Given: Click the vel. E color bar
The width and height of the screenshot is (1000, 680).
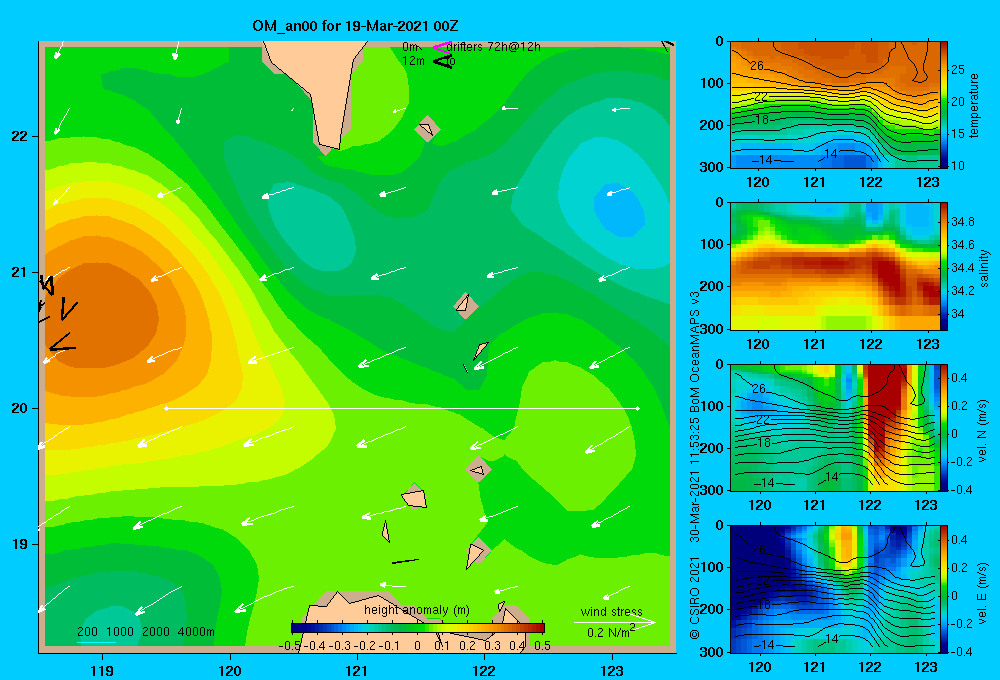Looking at the screenshot, I should (x=944, y=589).
